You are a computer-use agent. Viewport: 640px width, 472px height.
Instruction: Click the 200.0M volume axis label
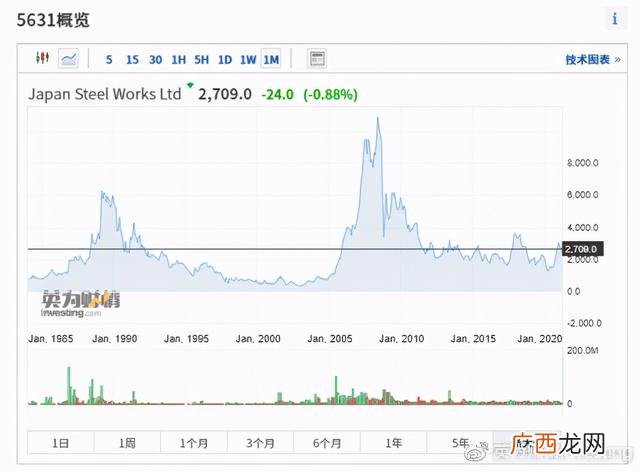pos(582,350)
